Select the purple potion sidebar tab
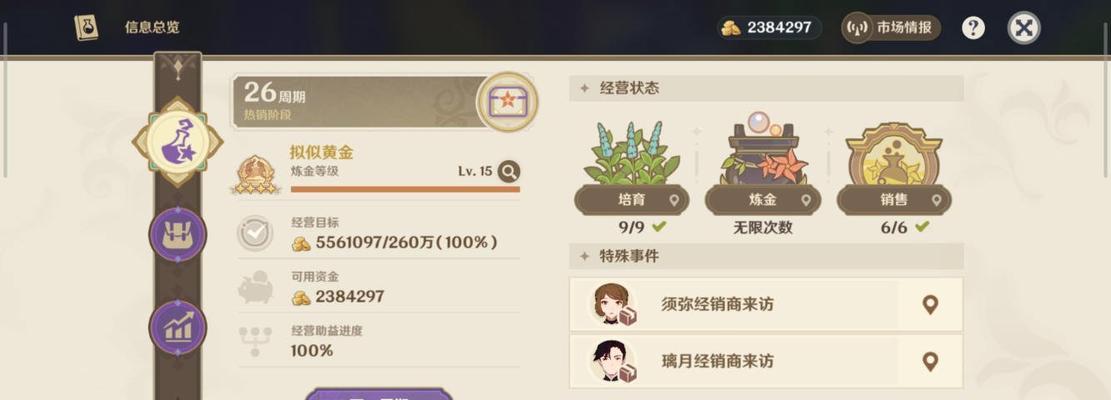The image size is (1111, 400). (x=177, y=142)
